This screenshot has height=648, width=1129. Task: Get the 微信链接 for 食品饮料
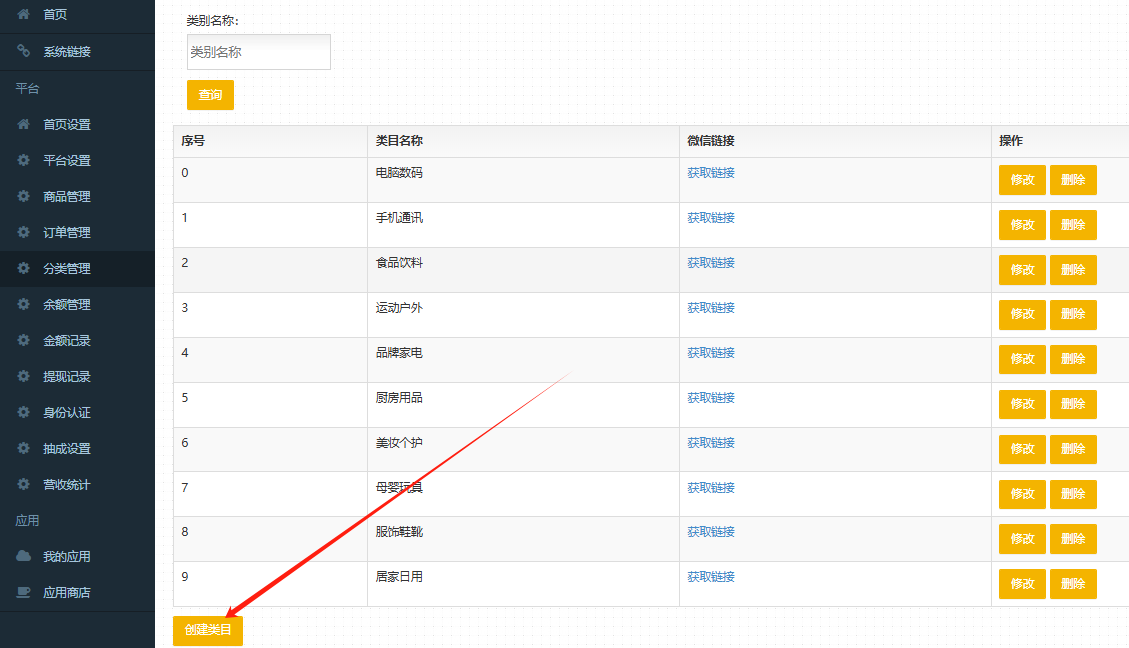click(x=711, y=263)
